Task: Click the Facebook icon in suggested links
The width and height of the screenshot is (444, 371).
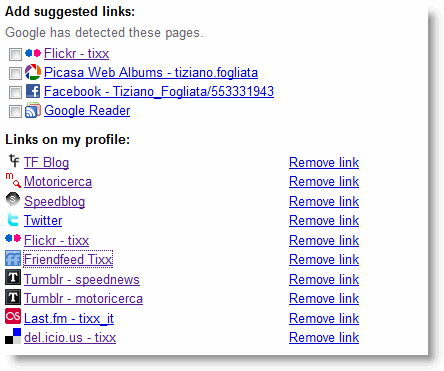Action: pos(33,91)
